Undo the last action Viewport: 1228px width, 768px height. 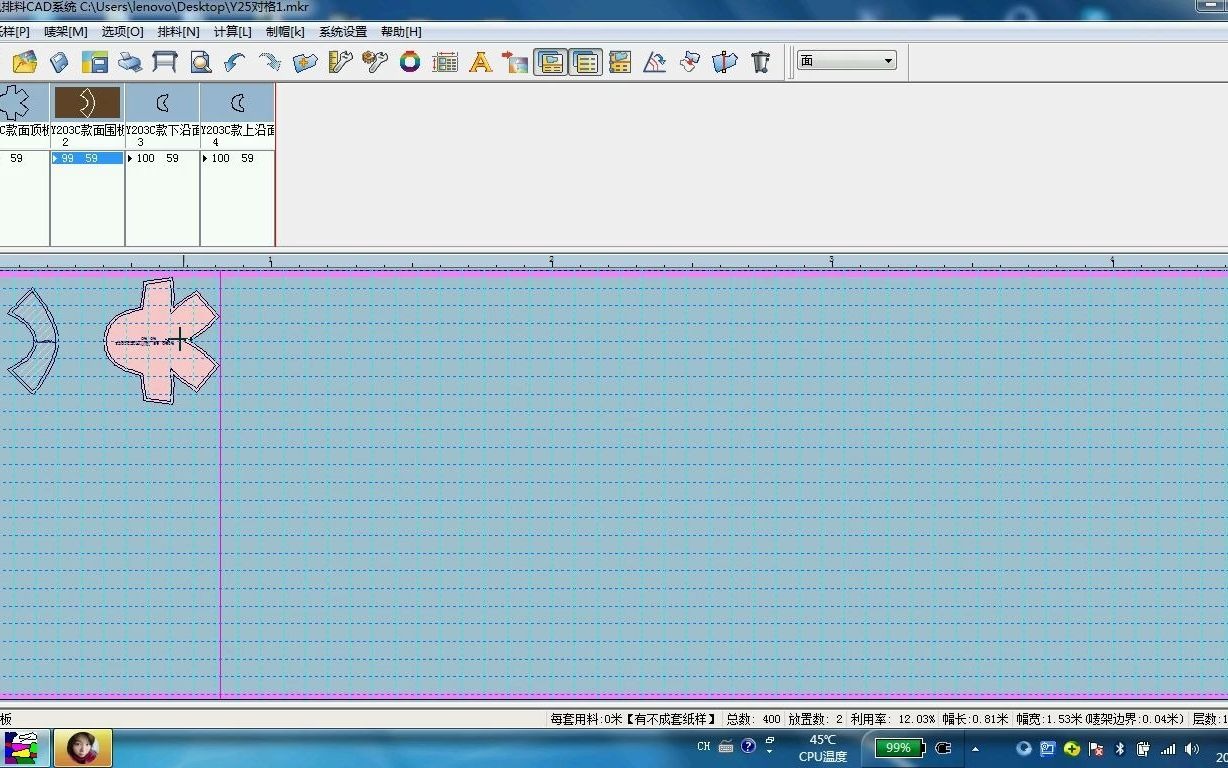(237, 61)
